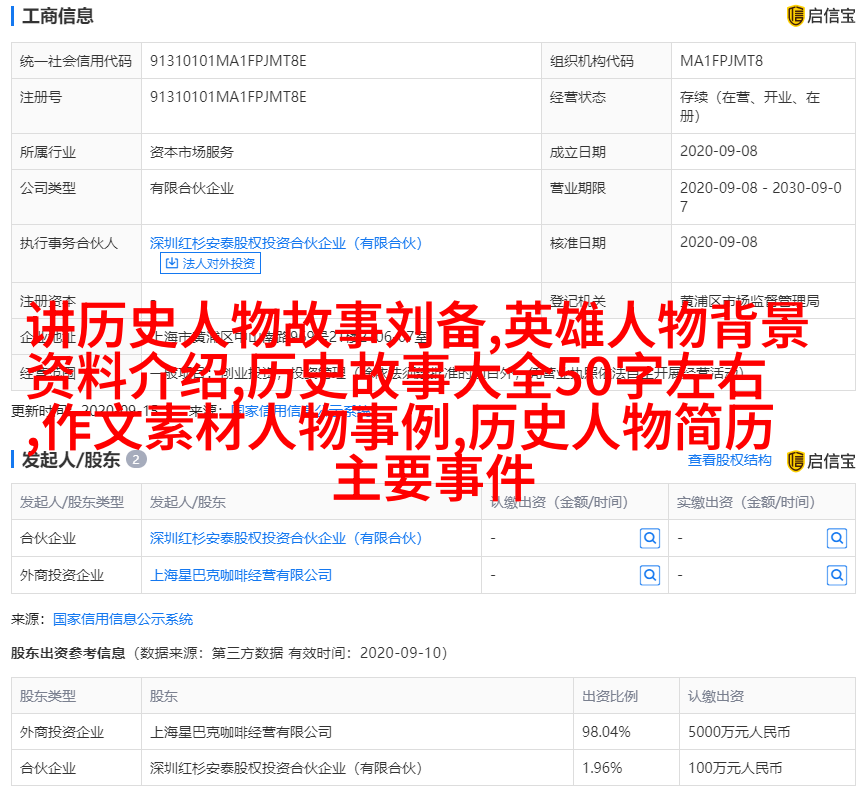Click shareholder count badge 2
Image resolution: width=867 pixels, height=790 pixels.
pos(136,459)
